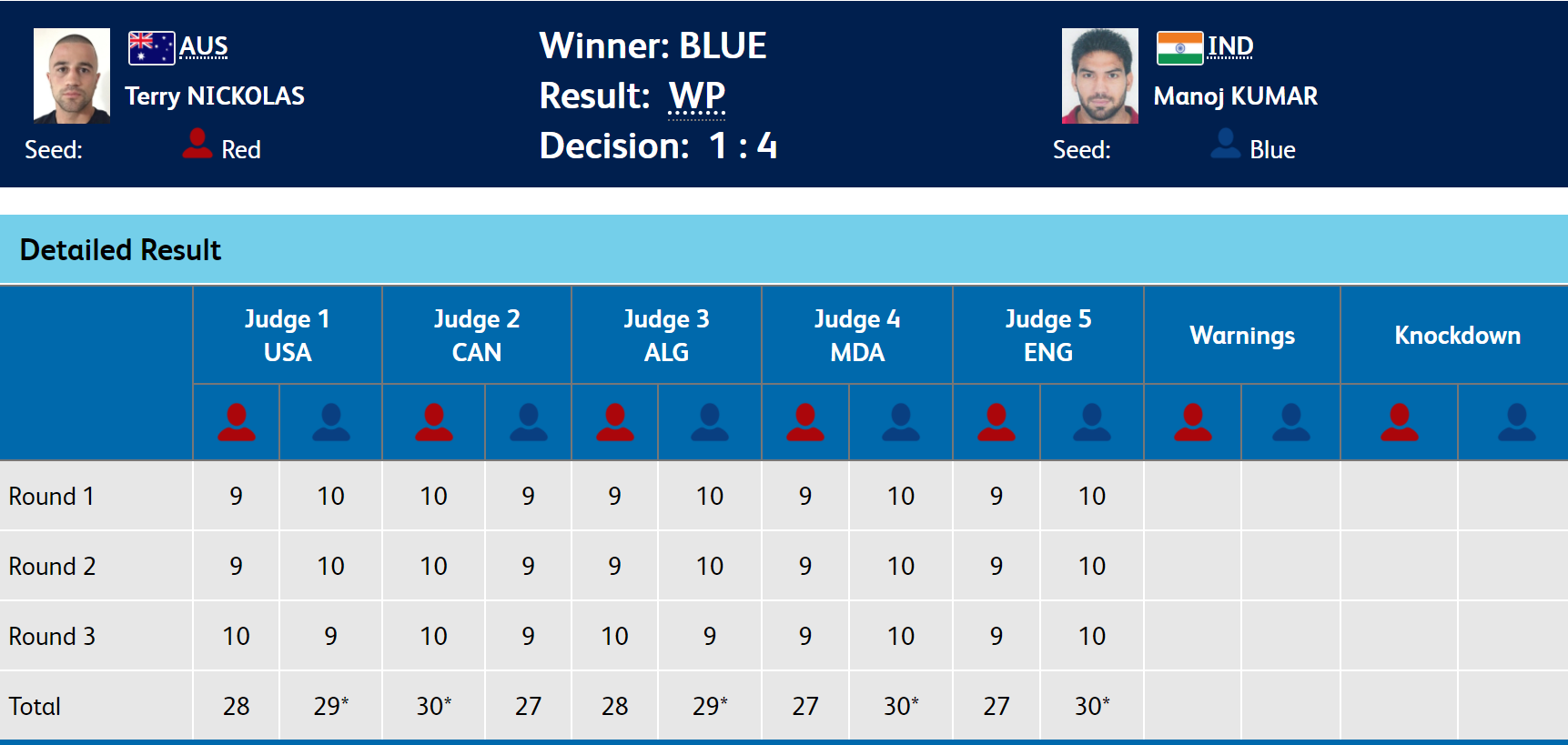The height and width of the screenshot is (745, 1568).
Task: Open the AUS country abbreviation link
Action: tap(204, 46)
